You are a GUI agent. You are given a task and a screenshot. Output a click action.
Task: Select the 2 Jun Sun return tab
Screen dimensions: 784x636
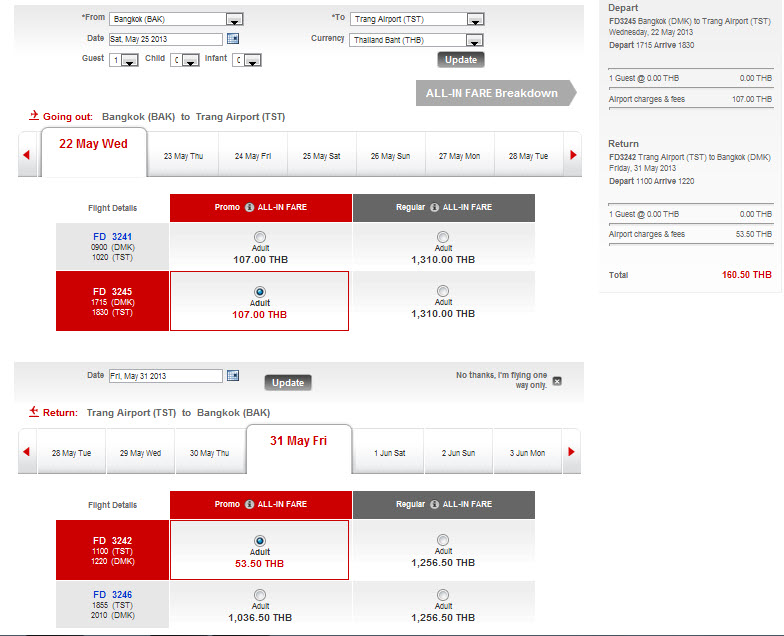(x=458, y=452)
